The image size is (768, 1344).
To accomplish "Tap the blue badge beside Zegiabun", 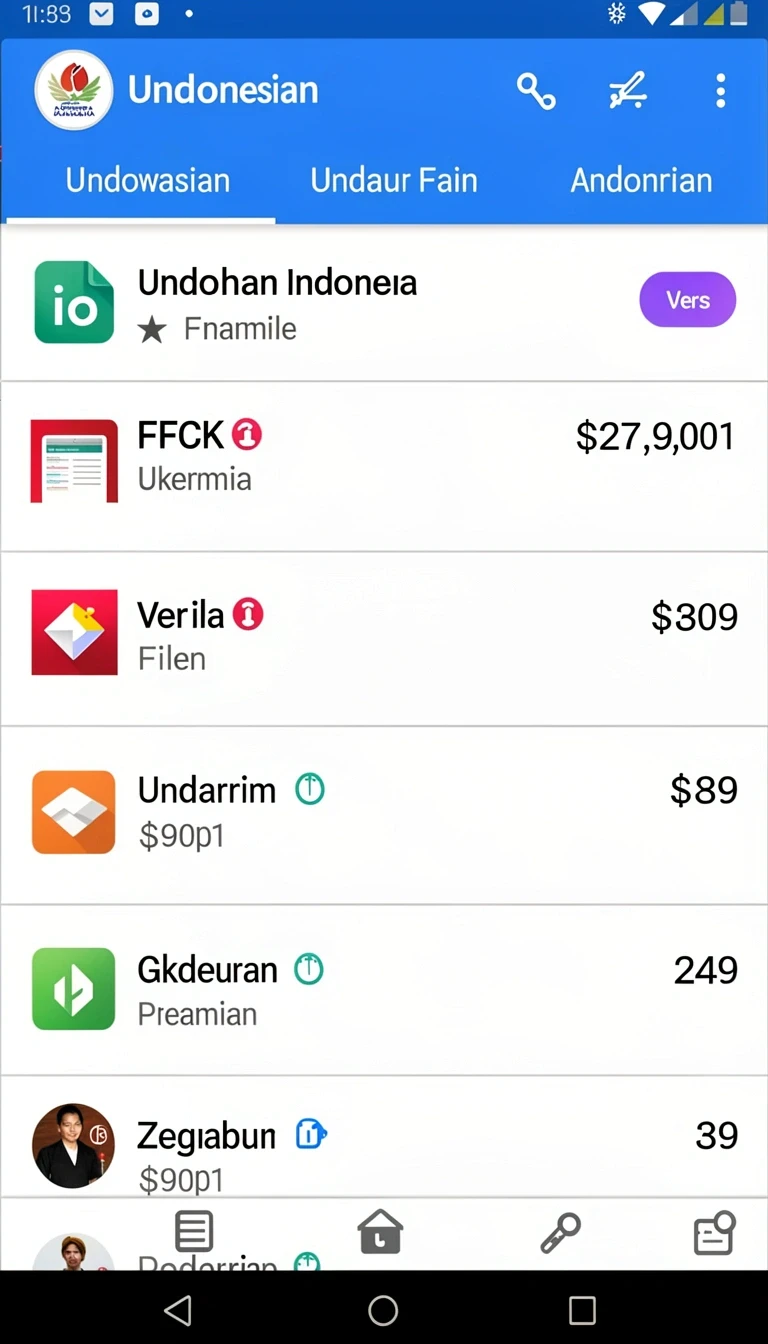I will (x=311, y=1134).
